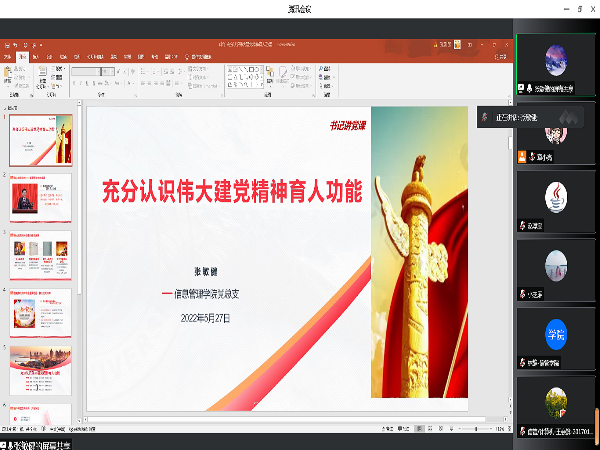Adjust the zoom slider in status bar
Image resolution: width=600 pixels, height=450 pixels.
click(x=478, y=428)
